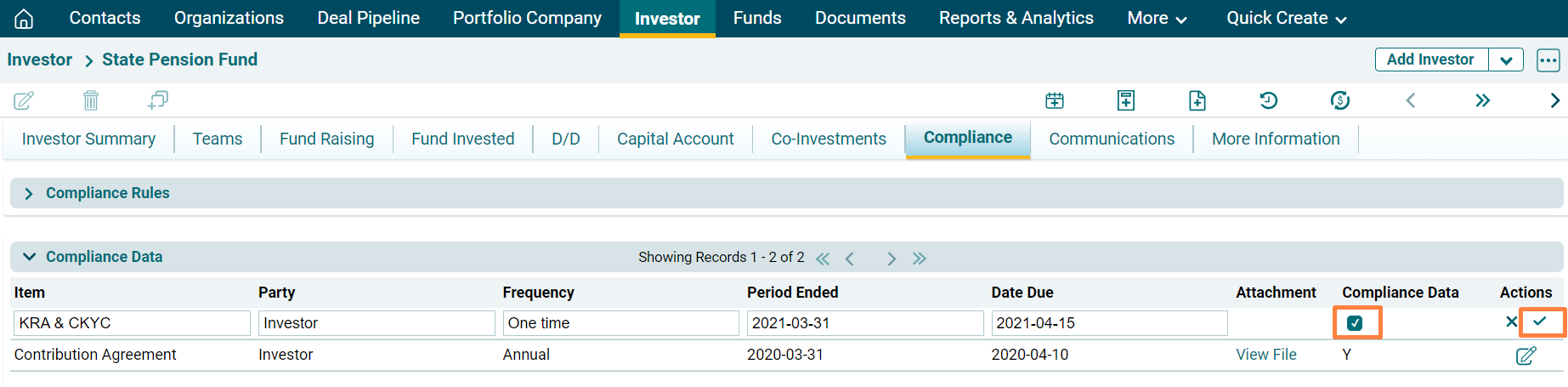Image resolution: width=1568 pixels, height=387 pixels.
Task: Edit the Contribution Agreement row
Action: 1526,356
